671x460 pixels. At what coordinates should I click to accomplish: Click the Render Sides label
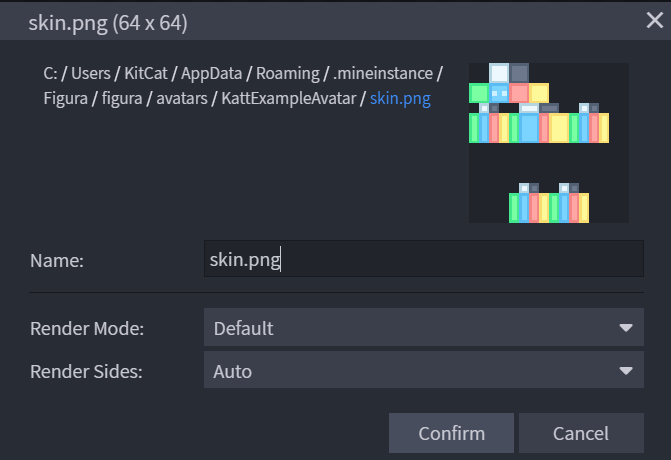[86, 372]
